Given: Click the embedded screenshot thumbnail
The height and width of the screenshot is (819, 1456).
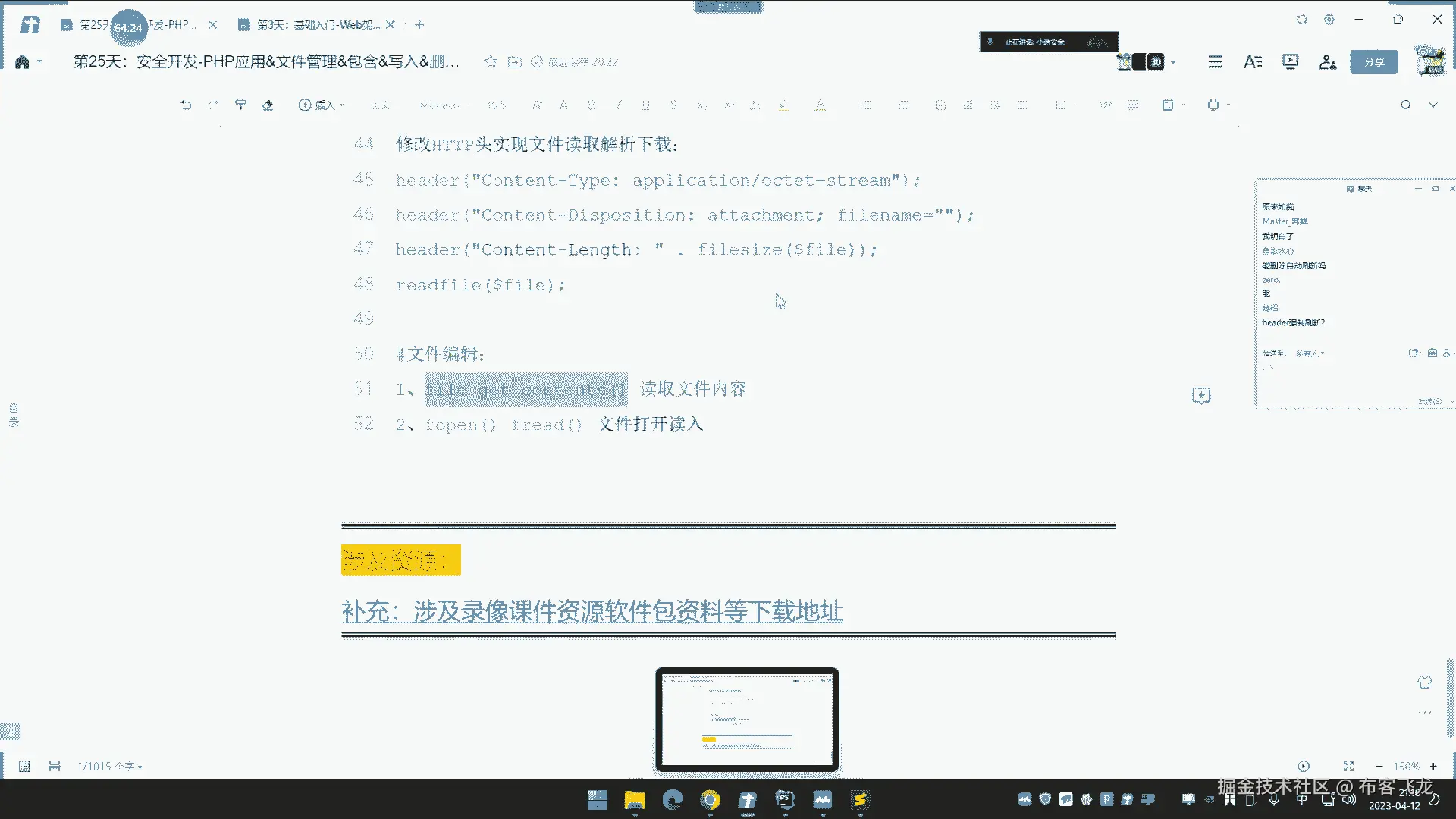Looking at the screenshot, I should pos(747,719).
